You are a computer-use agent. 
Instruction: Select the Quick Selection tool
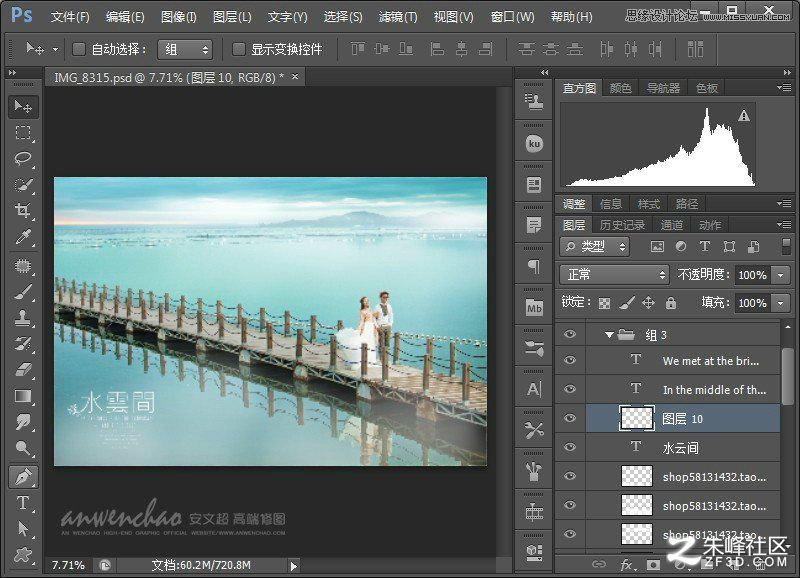click(23, 185)
